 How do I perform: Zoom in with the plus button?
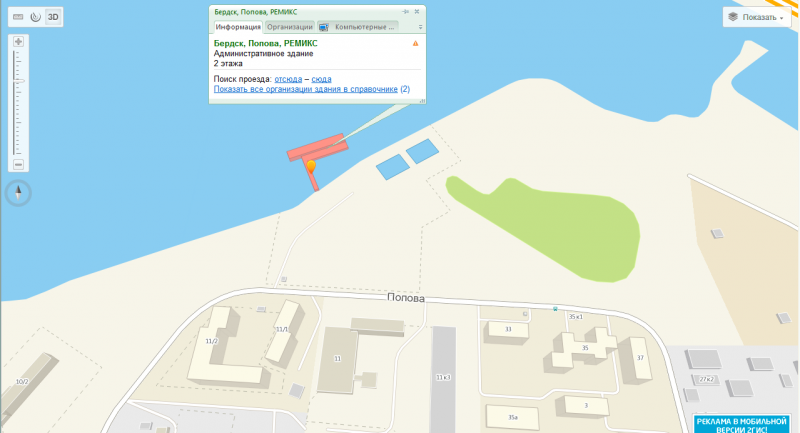(x=18, y=41)
